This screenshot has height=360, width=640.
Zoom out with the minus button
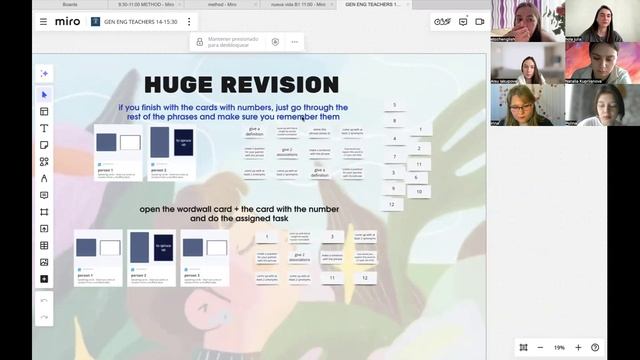click(540, 347)
